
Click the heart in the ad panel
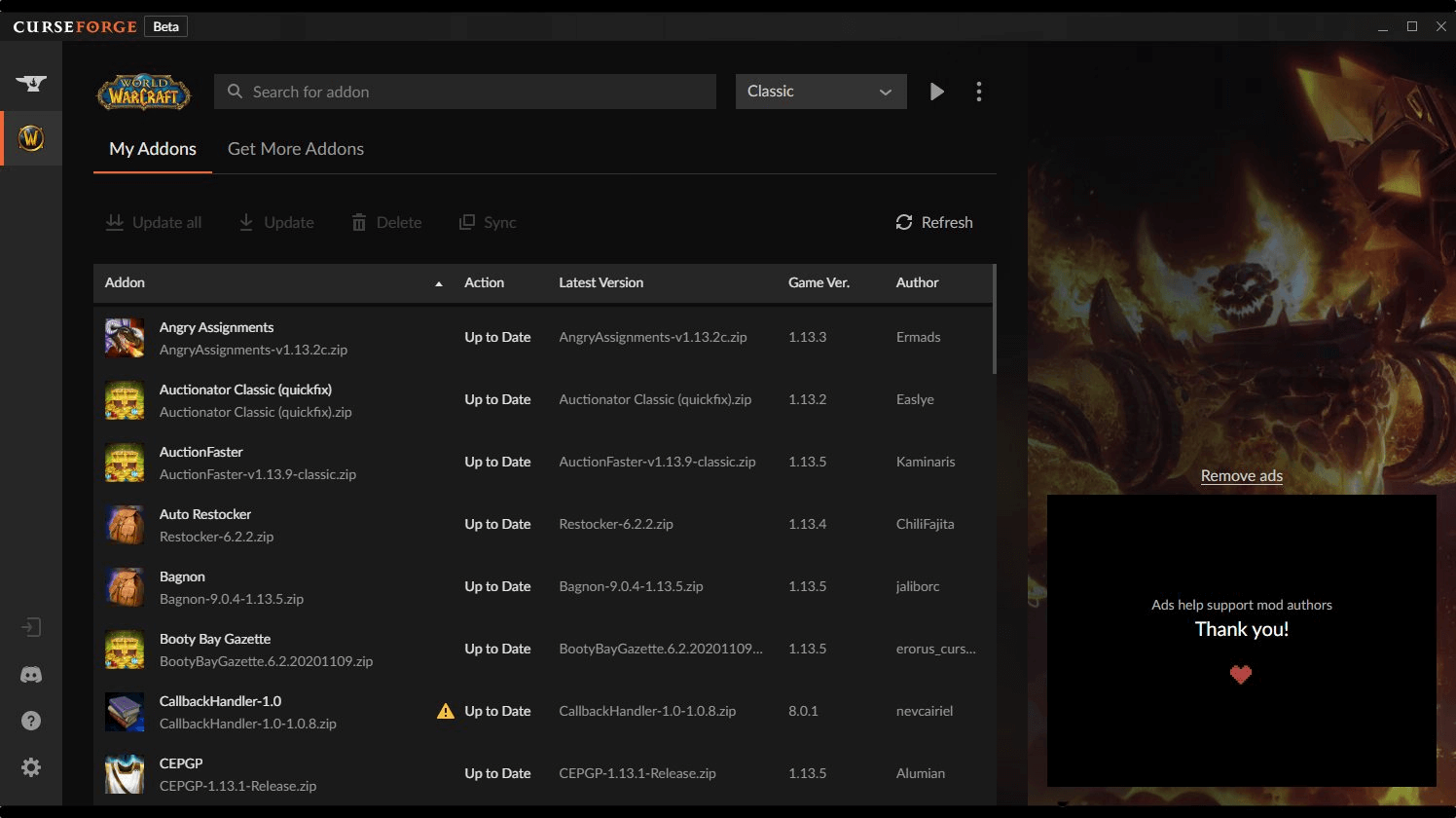(1241, 674)
